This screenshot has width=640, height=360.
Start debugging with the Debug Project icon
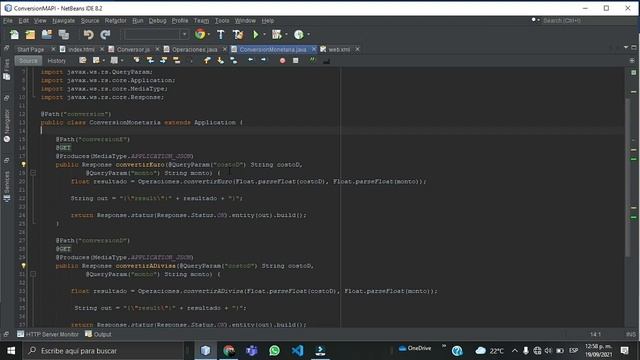point(277,35)
